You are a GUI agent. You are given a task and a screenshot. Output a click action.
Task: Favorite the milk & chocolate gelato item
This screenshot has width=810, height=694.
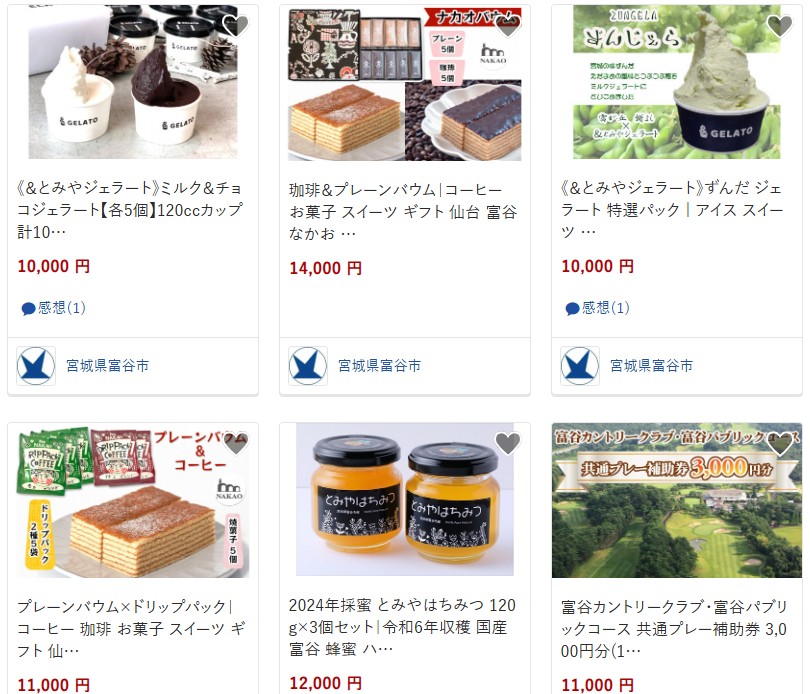tap(236, 25)
